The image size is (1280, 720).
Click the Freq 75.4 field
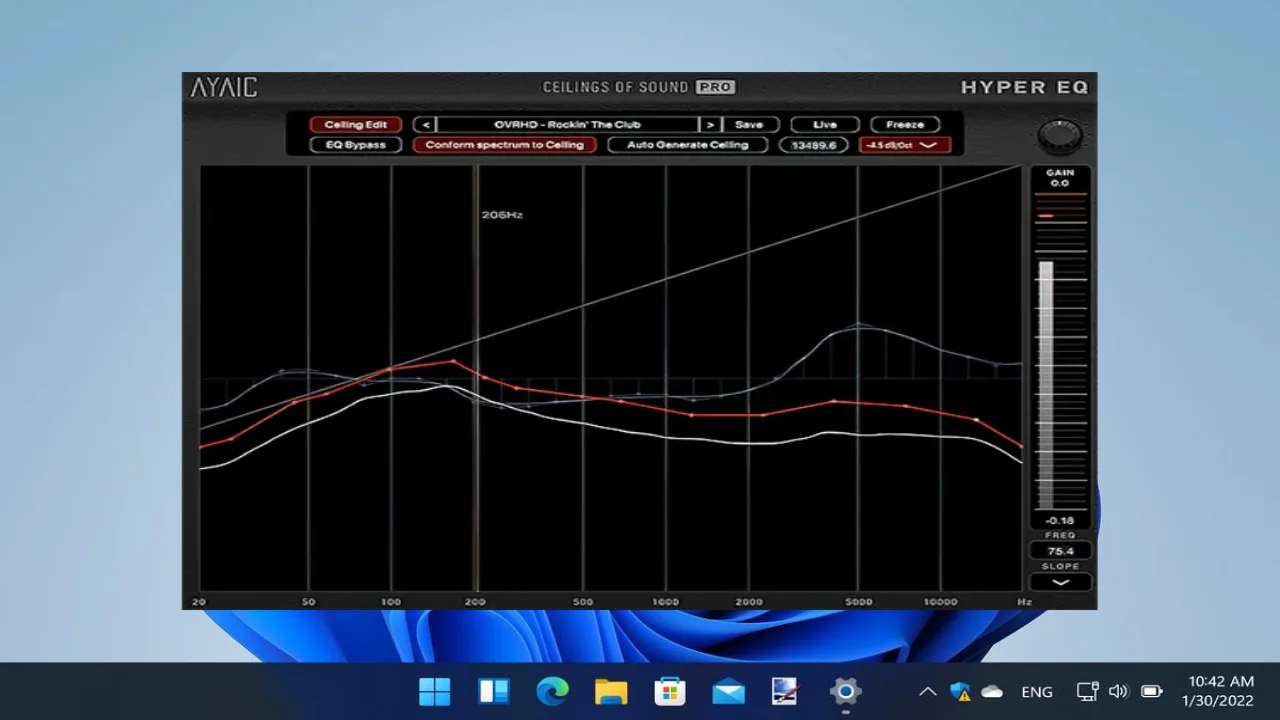click(1060, 551)
